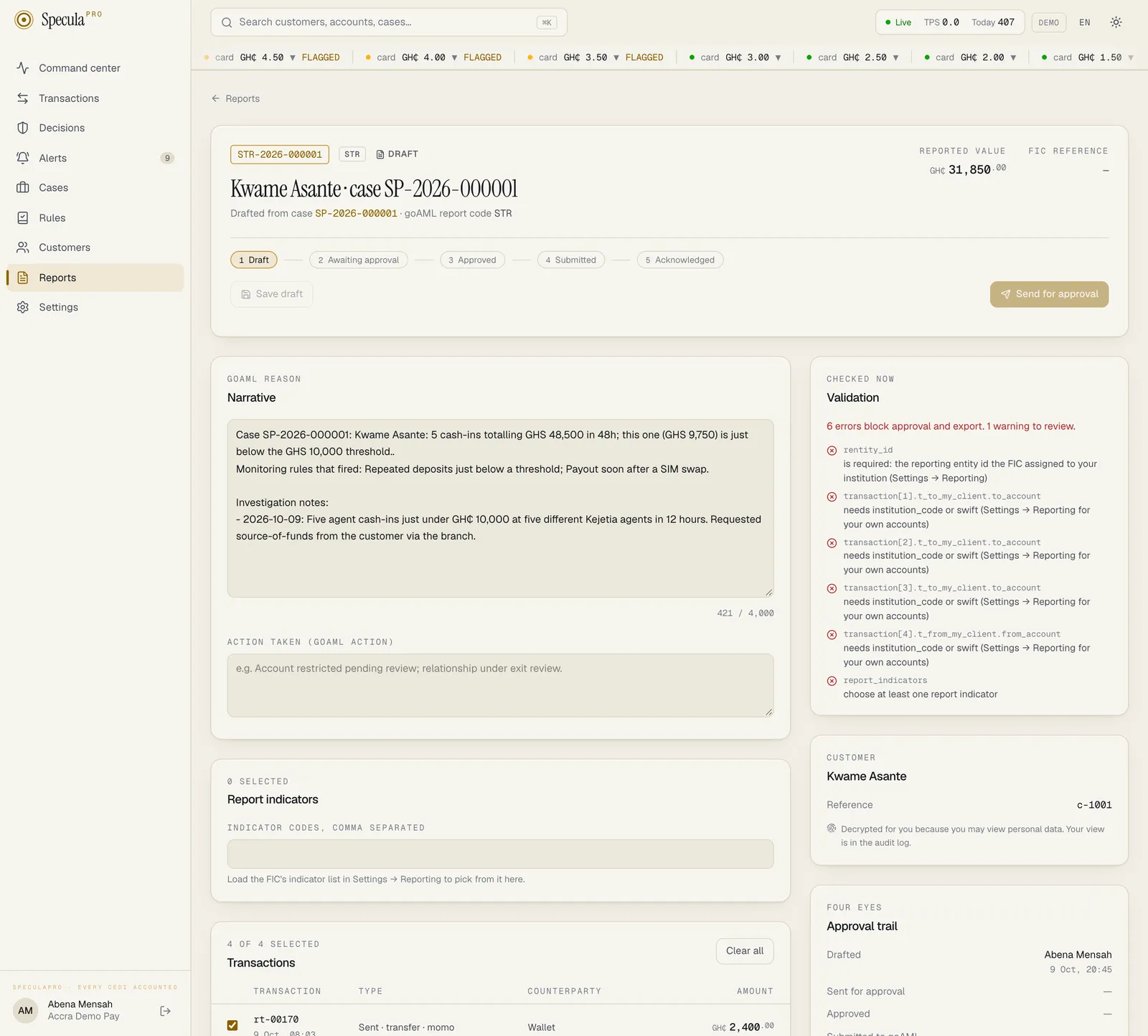The width and height of the screenshot is (1148, 1036).
Task: Click fingerprint icon in Customer card
Action: pyautogui.click(x=832, y=829)
